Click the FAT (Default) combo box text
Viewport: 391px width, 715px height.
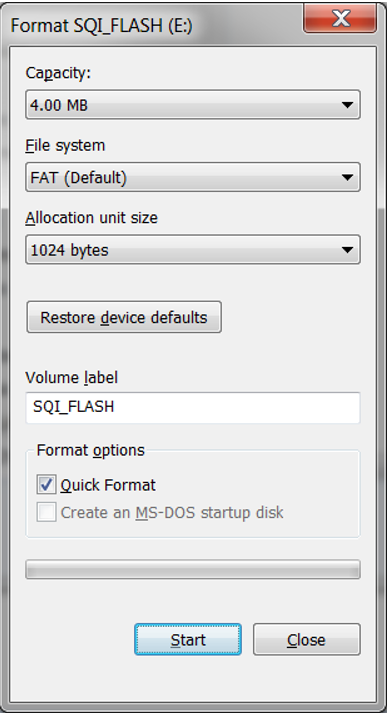(x=78, y=177)
